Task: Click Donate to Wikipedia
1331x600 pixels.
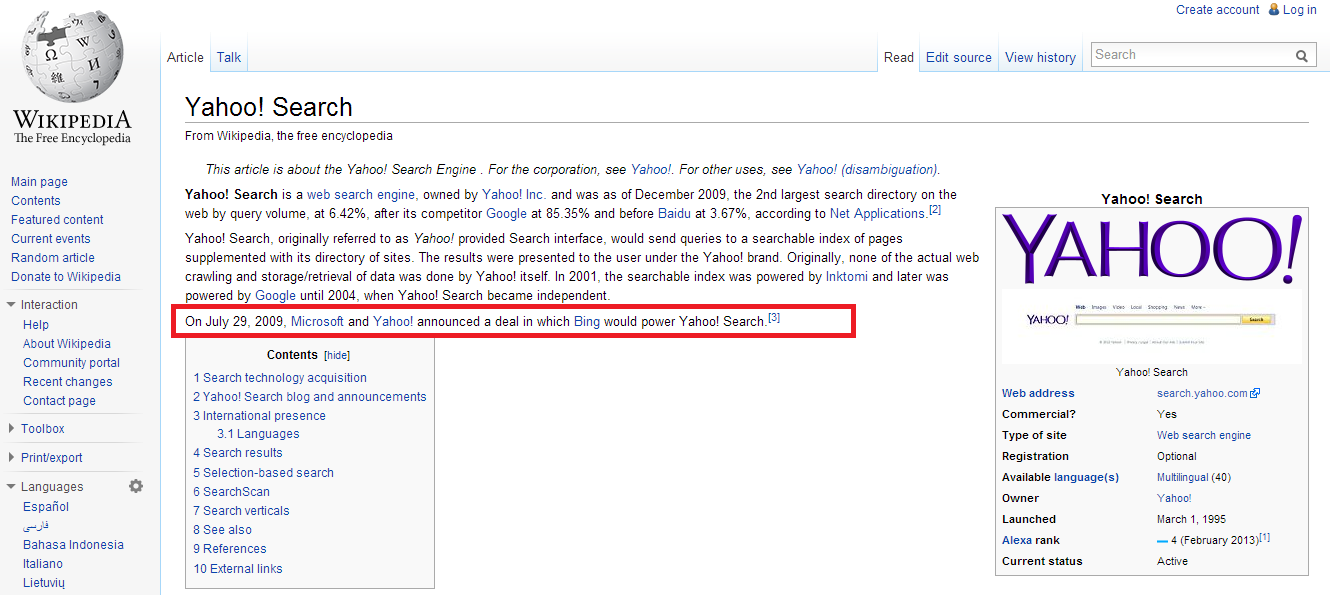Action: 66,277
